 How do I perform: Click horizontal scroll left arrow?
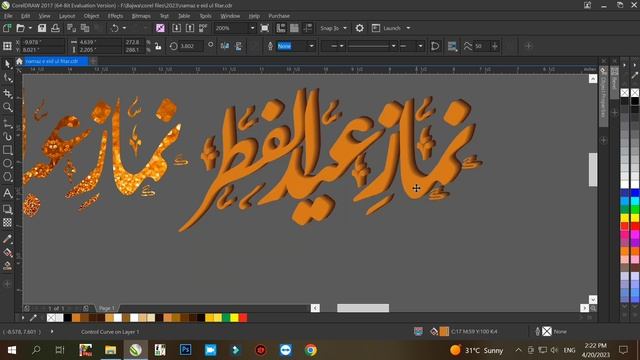pos(315,308)
